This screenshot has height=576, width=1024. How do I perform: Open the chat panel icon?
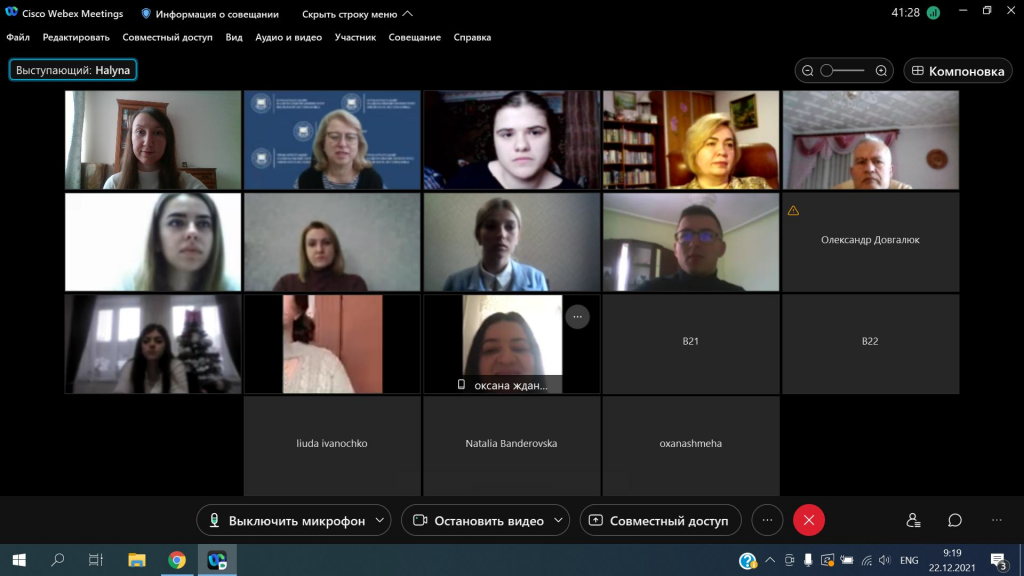coord(955,520)
